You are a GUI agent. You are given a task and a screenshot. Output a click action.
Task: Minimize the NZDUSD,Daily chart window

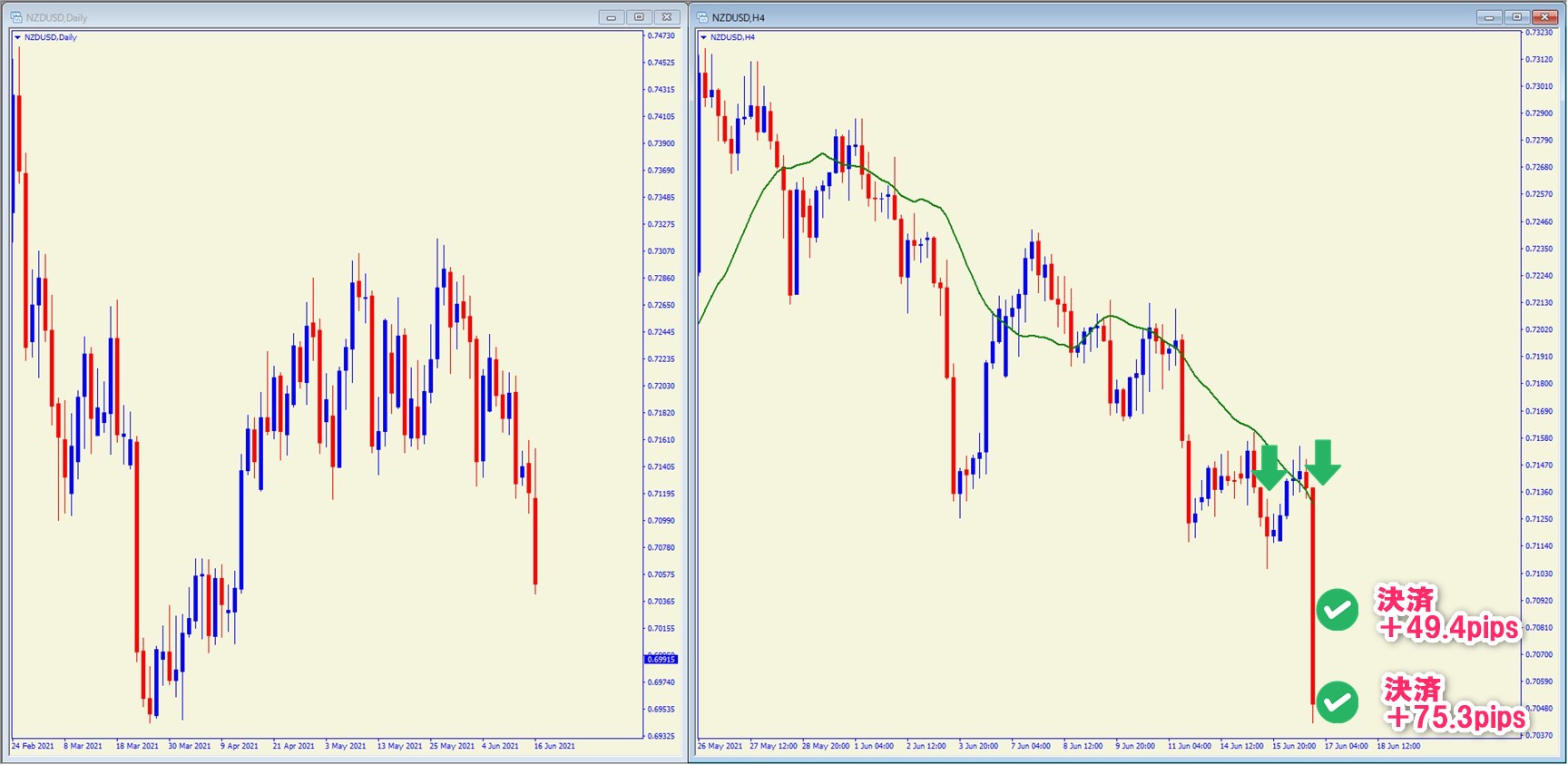tap(612, 17)
